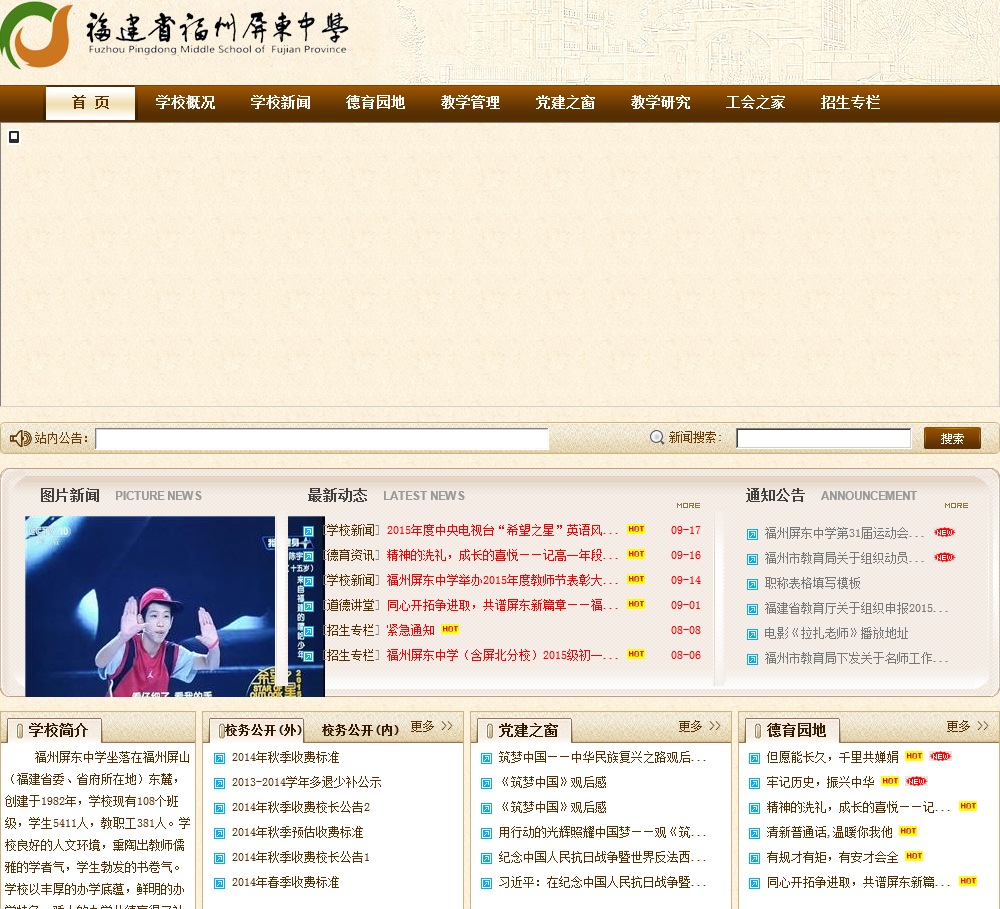Open 党建之窗 in the navigation bar

[x=565, y=103]
